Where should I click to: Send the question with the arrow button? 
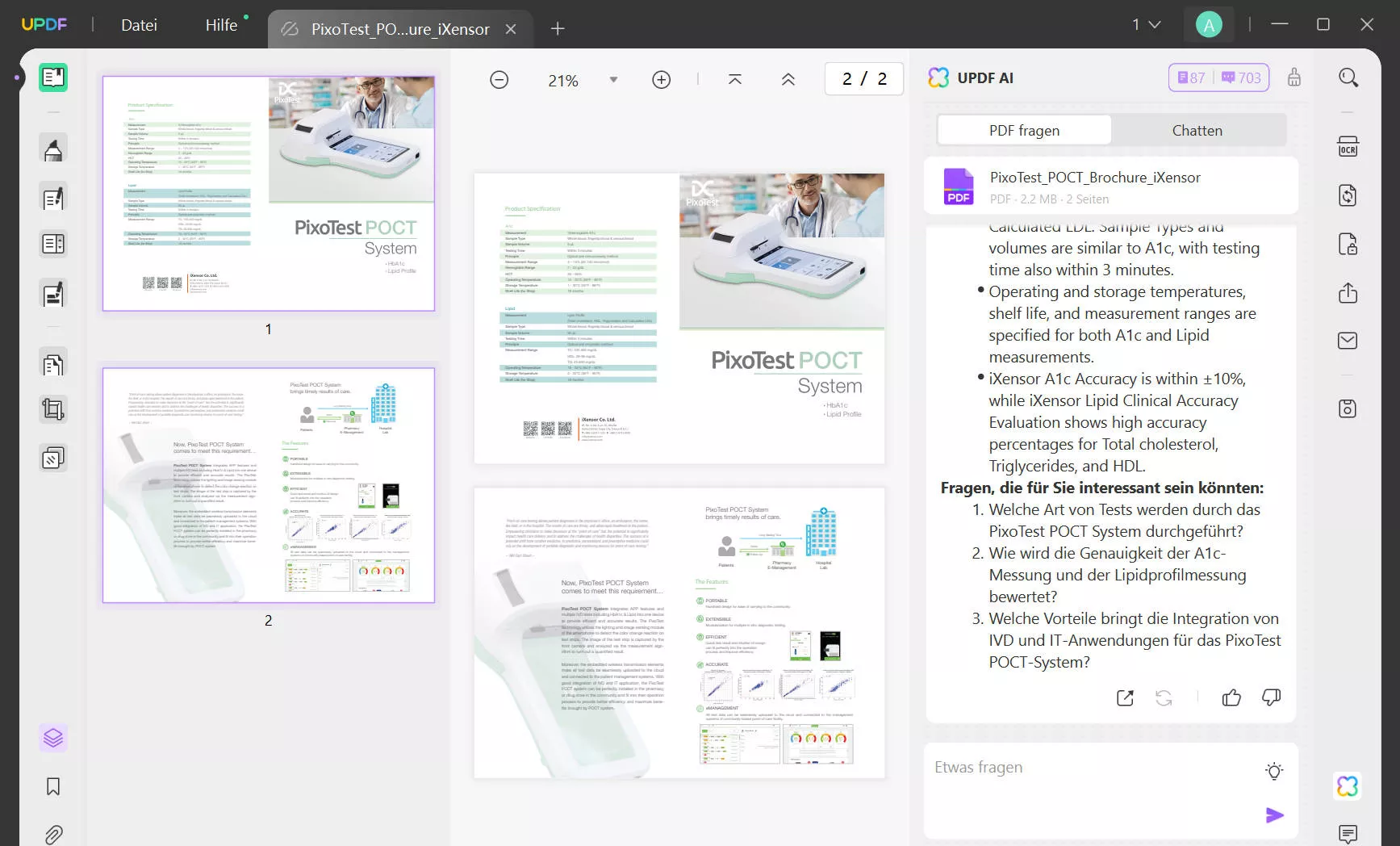(1275, 815)
